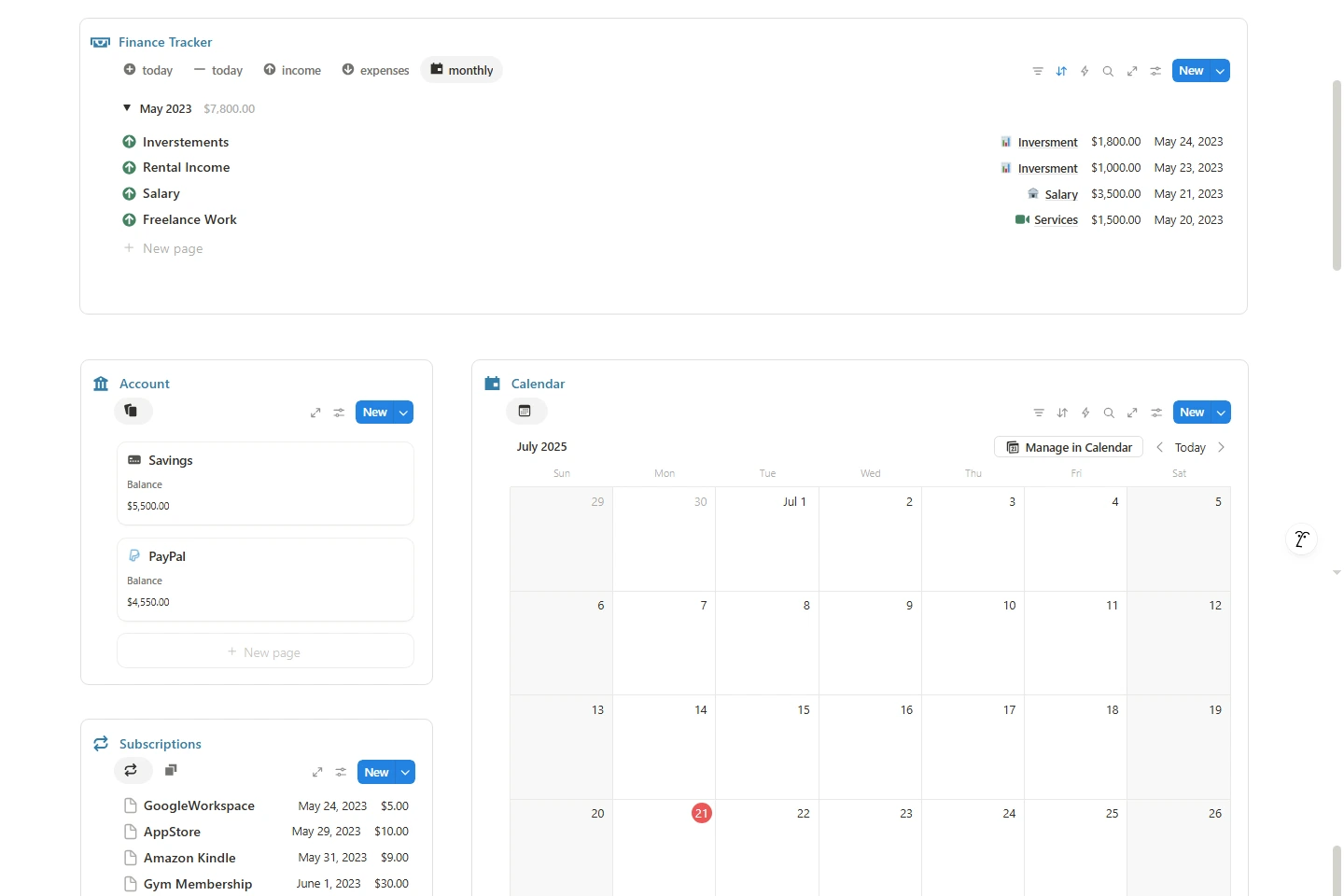This screenshot has width=1344, height=896.
Task: Click the recurring subscriptions icon in Subscriptions header
Action: [132, 771]
